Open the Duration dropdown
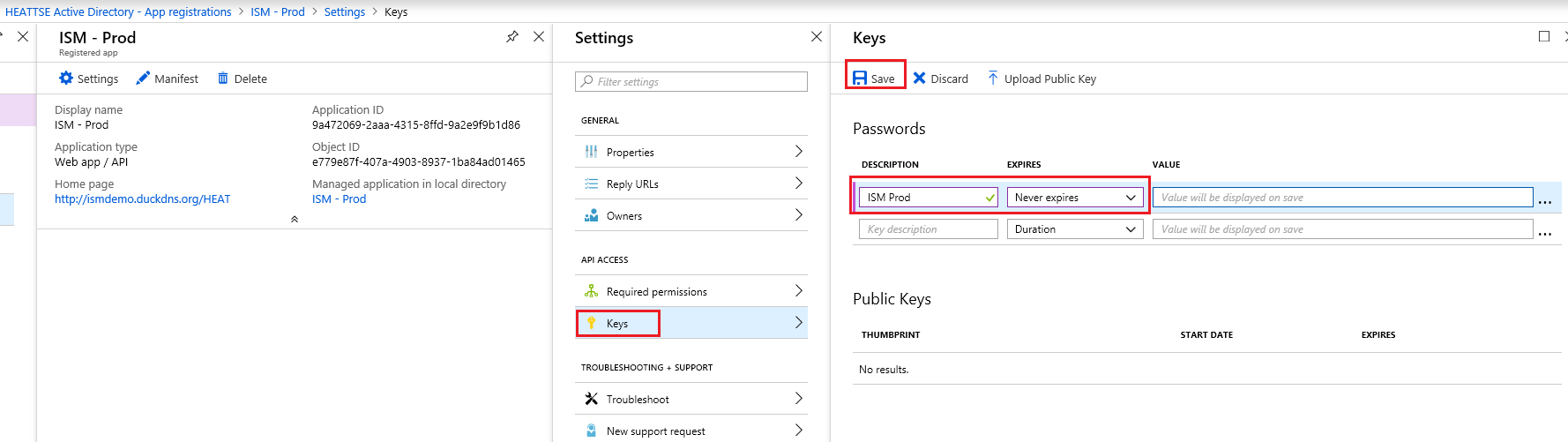This screenshot has height=442, width=1568. pyautogui.click(x=1075, y=229)
